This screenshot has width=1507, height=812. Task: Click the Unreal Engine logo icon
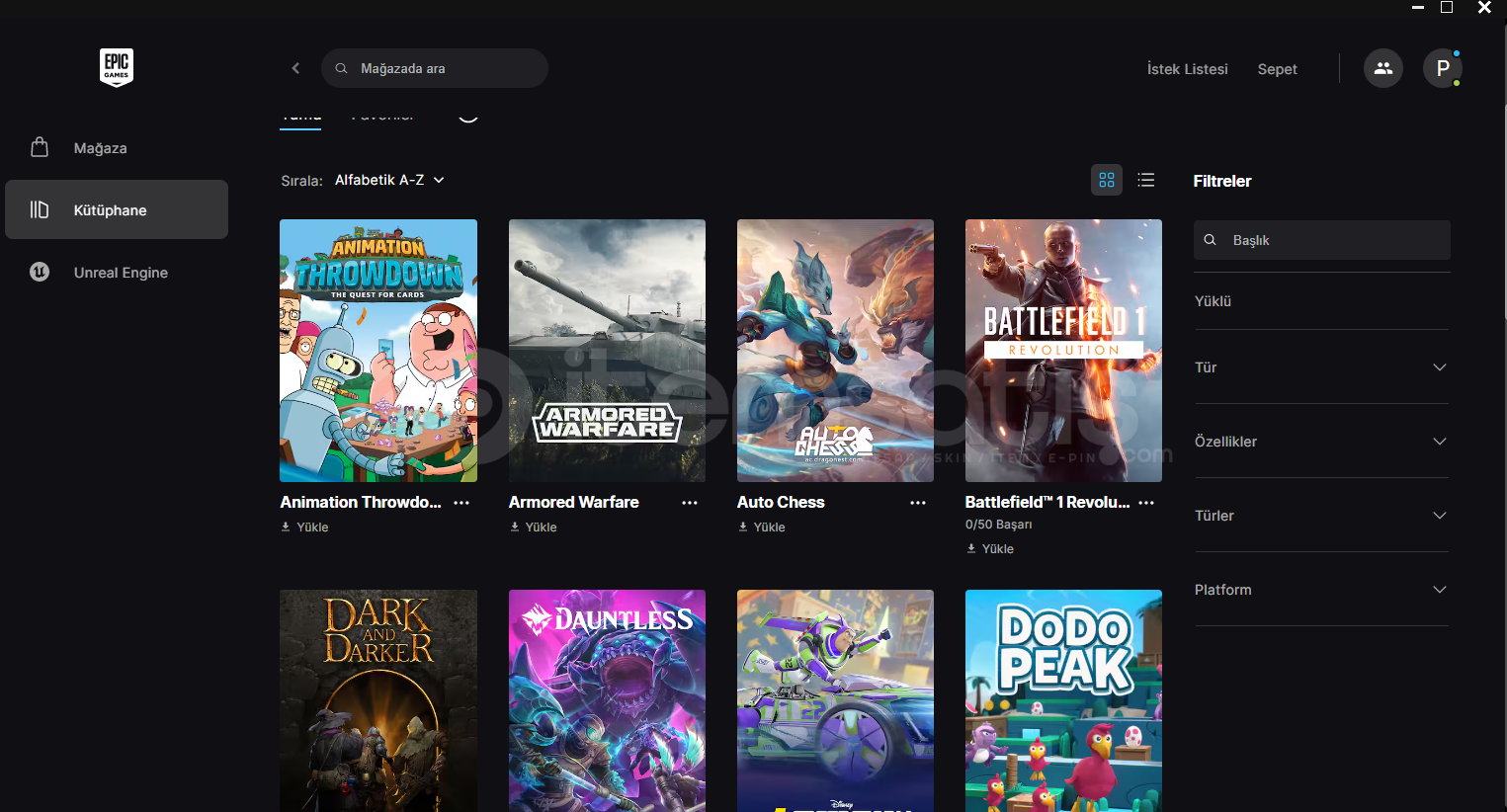click(x=40, y=272)
